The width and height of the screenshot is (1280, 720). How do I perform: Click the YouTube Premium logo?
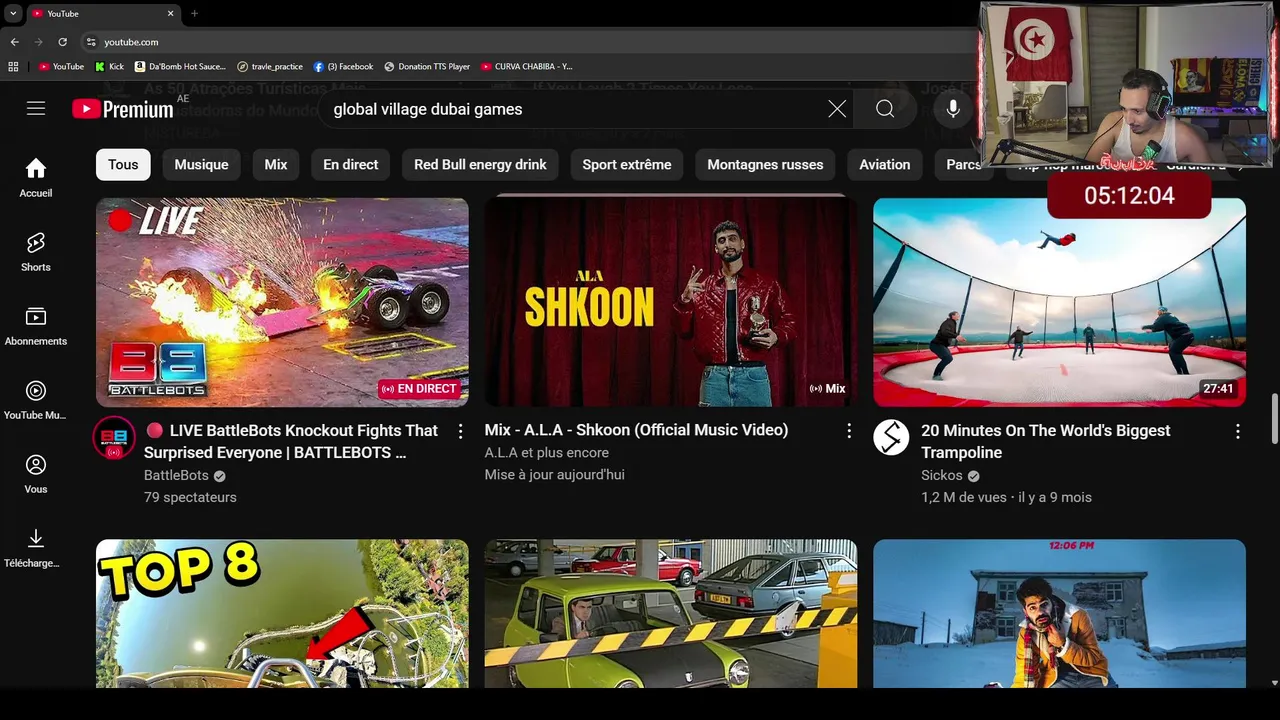pyautogui.click(x=123, y=109)
